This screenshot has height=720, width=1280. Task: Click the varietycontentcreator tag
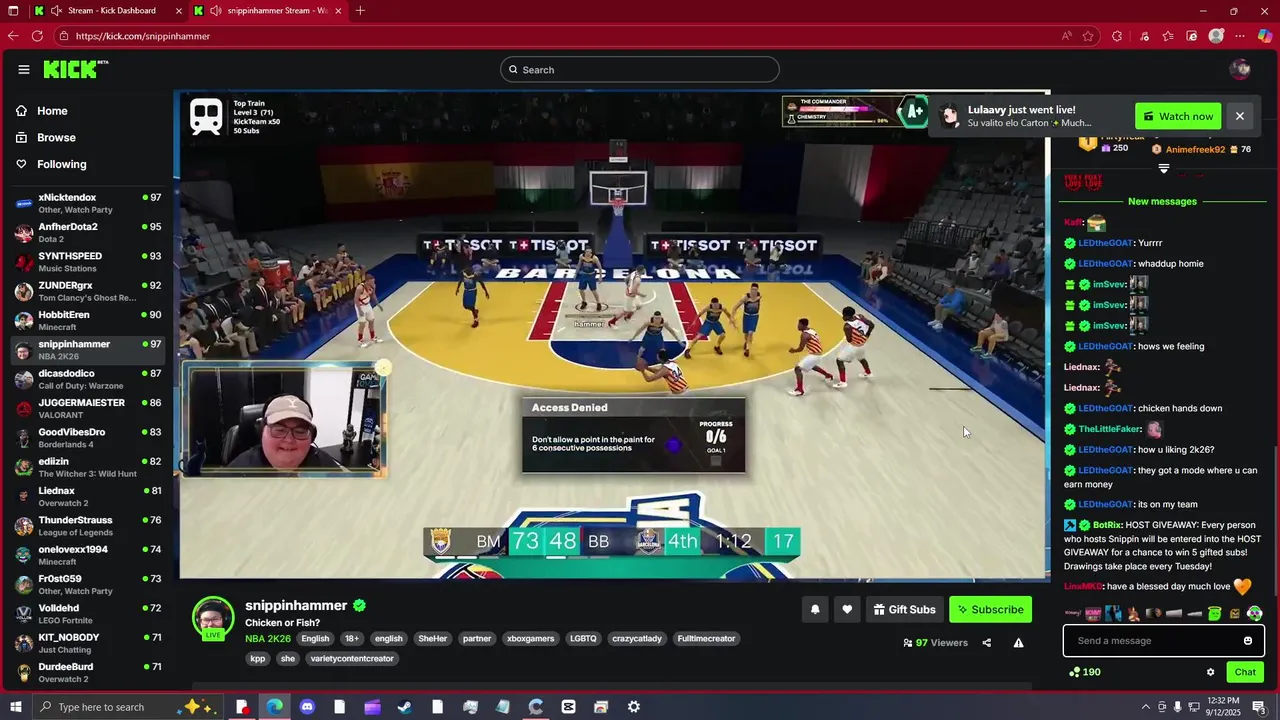coord(352,659)
